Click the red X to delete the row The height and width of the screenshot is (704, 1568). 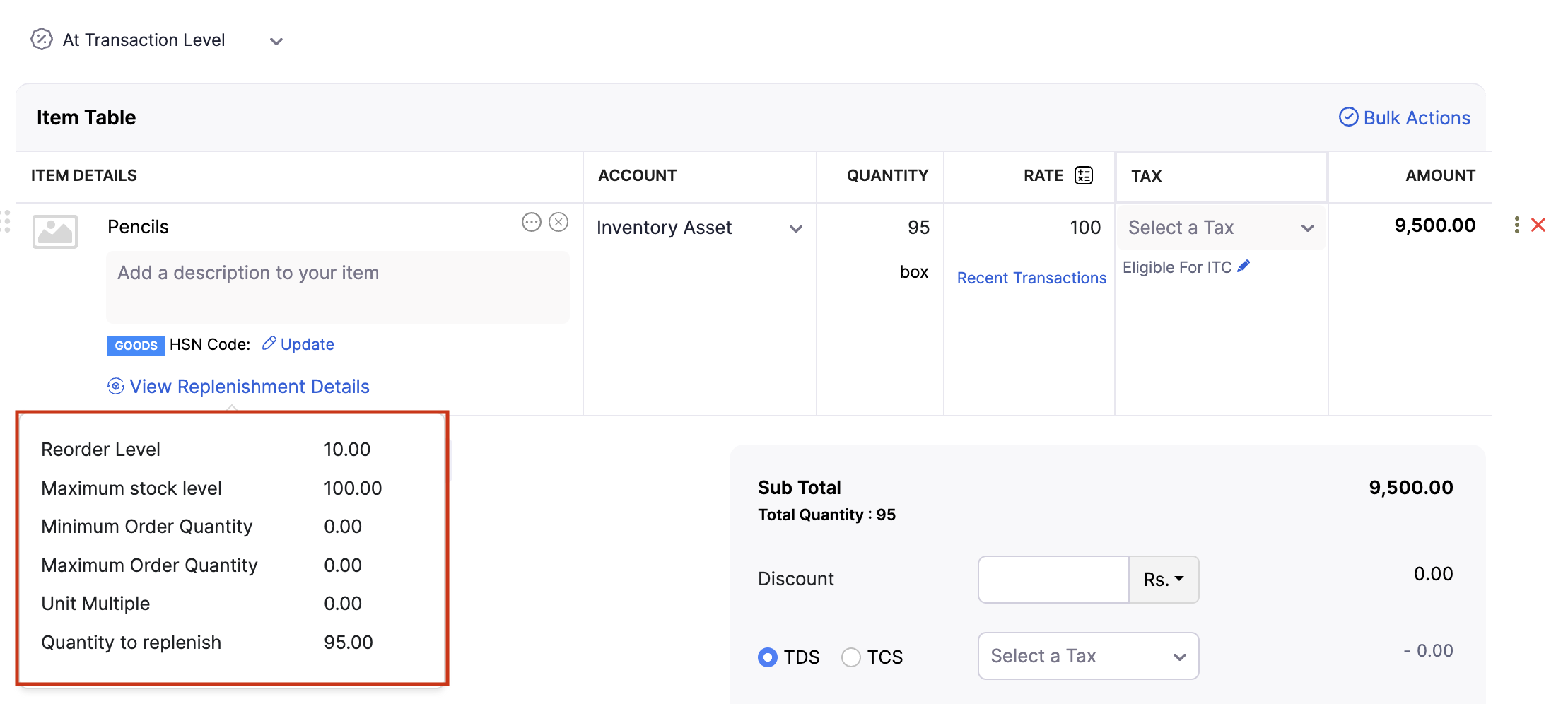pos(1538,225)
